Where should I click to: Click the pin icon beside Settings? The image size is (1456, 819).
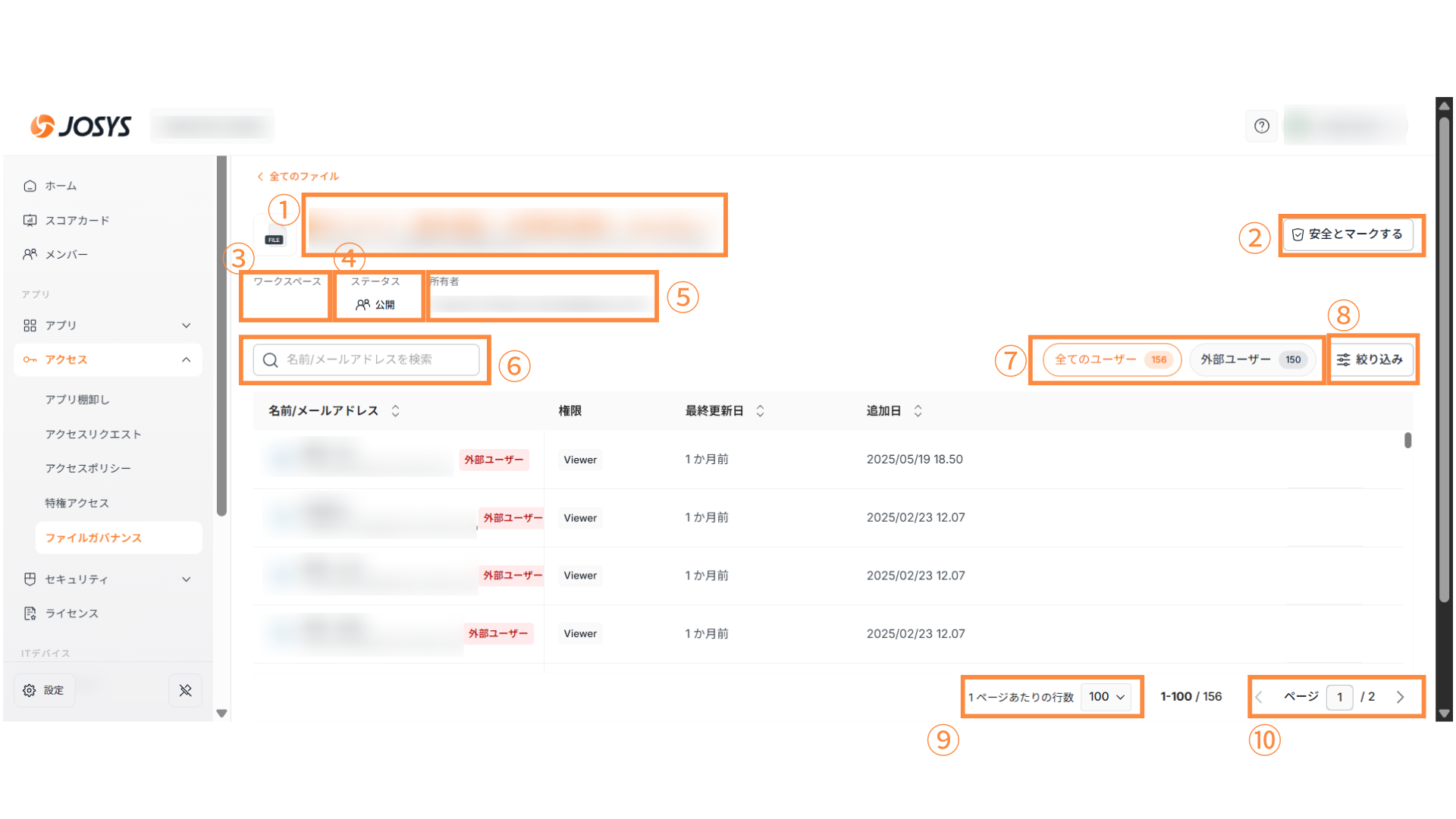tap(185, 690)
